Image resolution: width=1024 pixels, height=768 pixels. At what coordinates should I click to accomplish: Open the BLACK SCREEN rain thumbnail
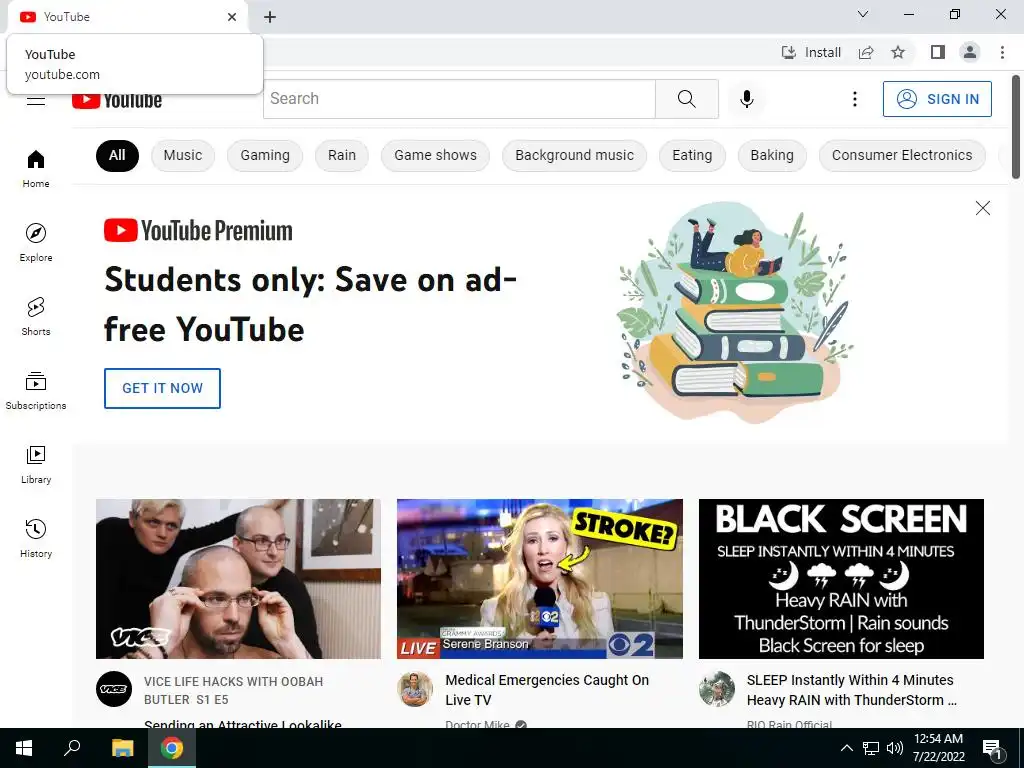pyautogui.click(x=841, y=579)
